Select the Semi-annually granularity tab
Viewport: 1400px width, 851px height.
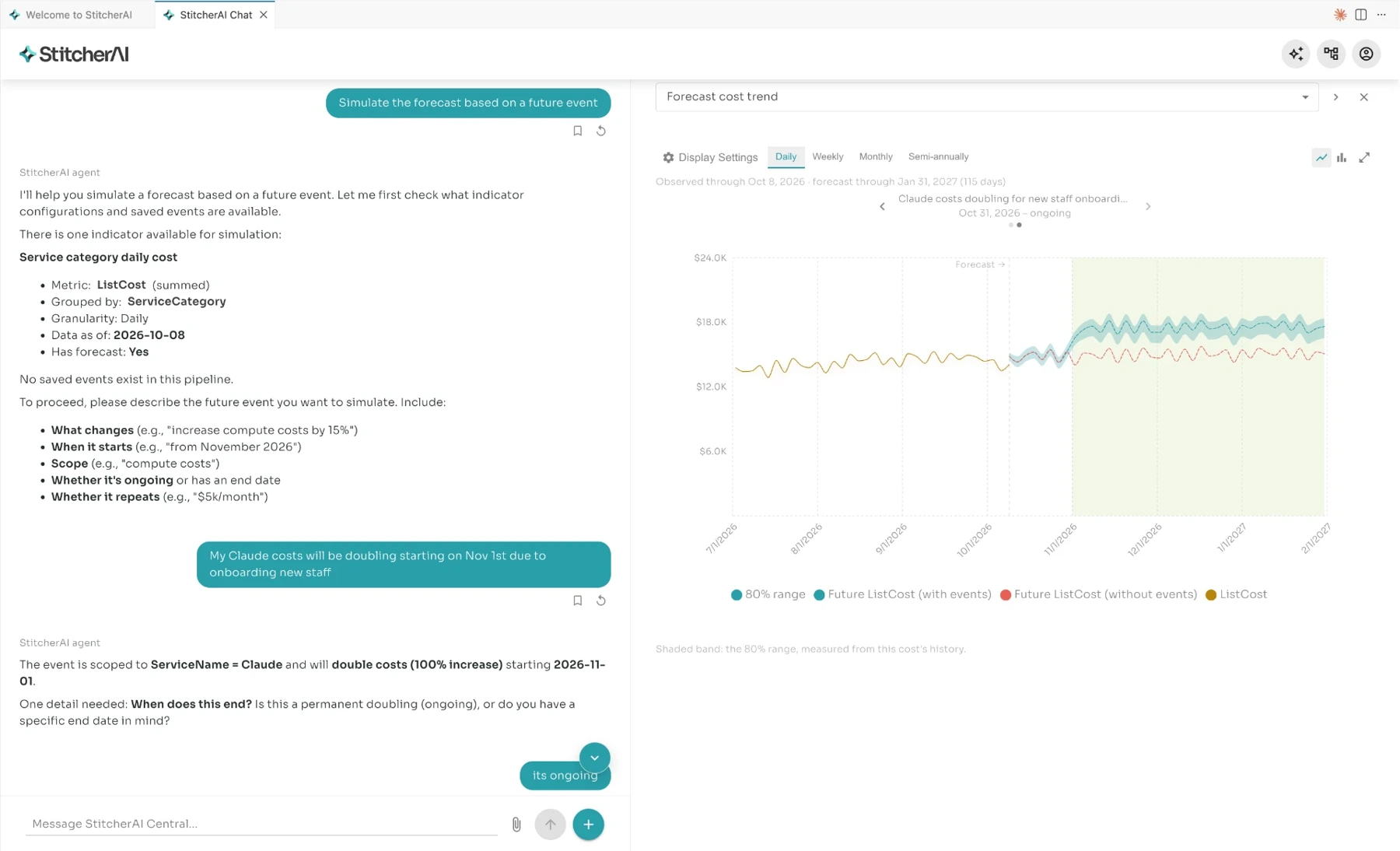(938, 157)
